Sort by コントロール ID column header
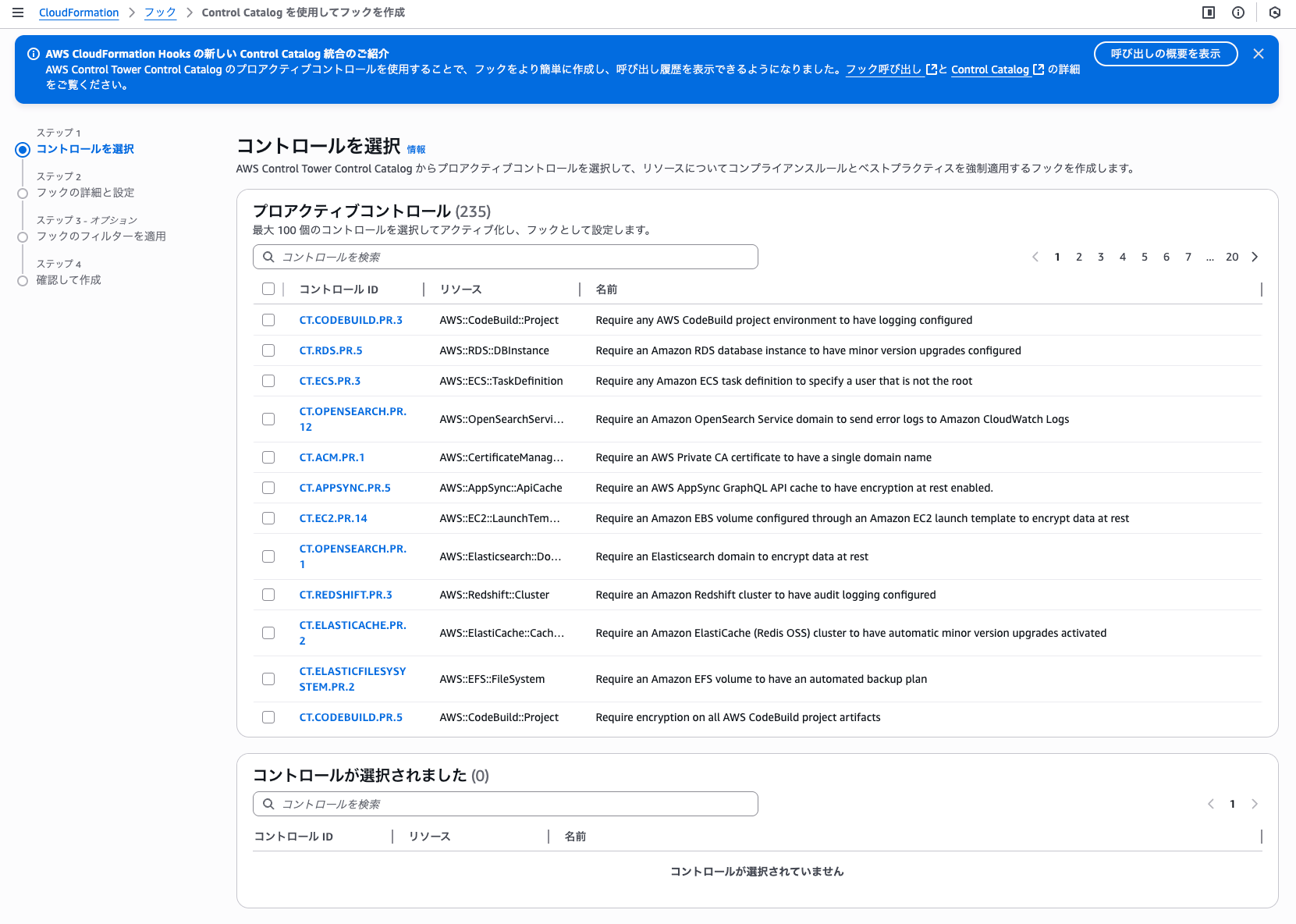The image size is (1296, 924). (x=339, y=289)
